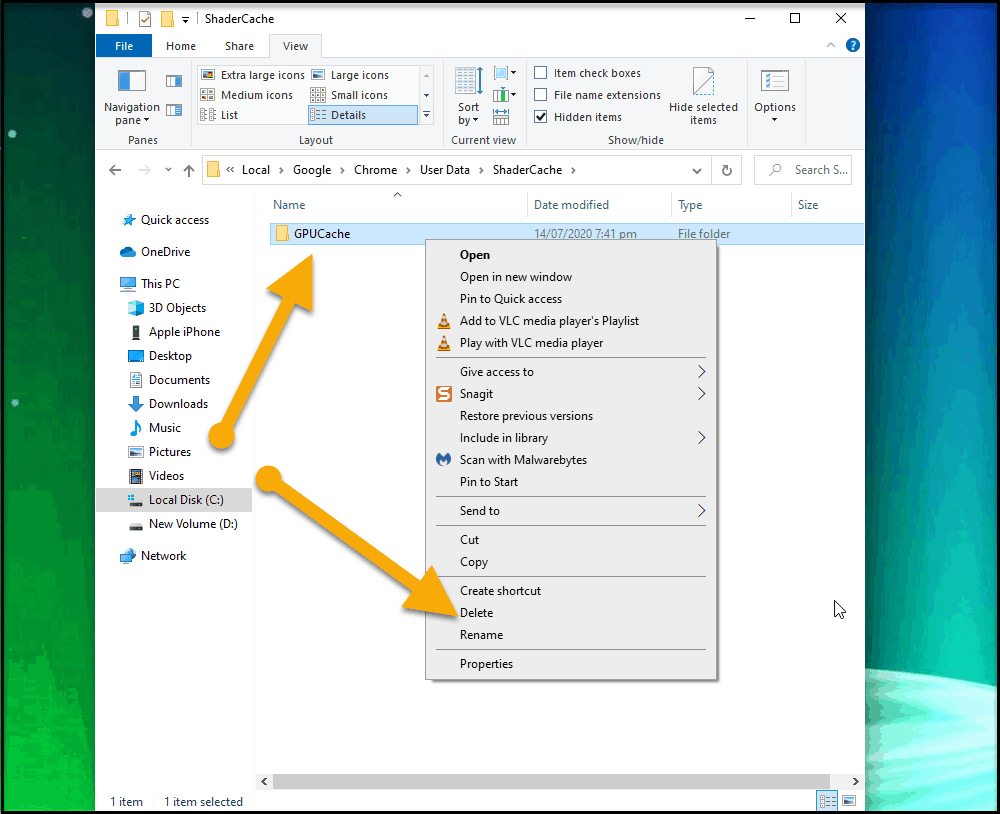
Task: Open Customize Quick Access Toolbar dropdown
Action: pyautogui.click(x=186, y=20)
